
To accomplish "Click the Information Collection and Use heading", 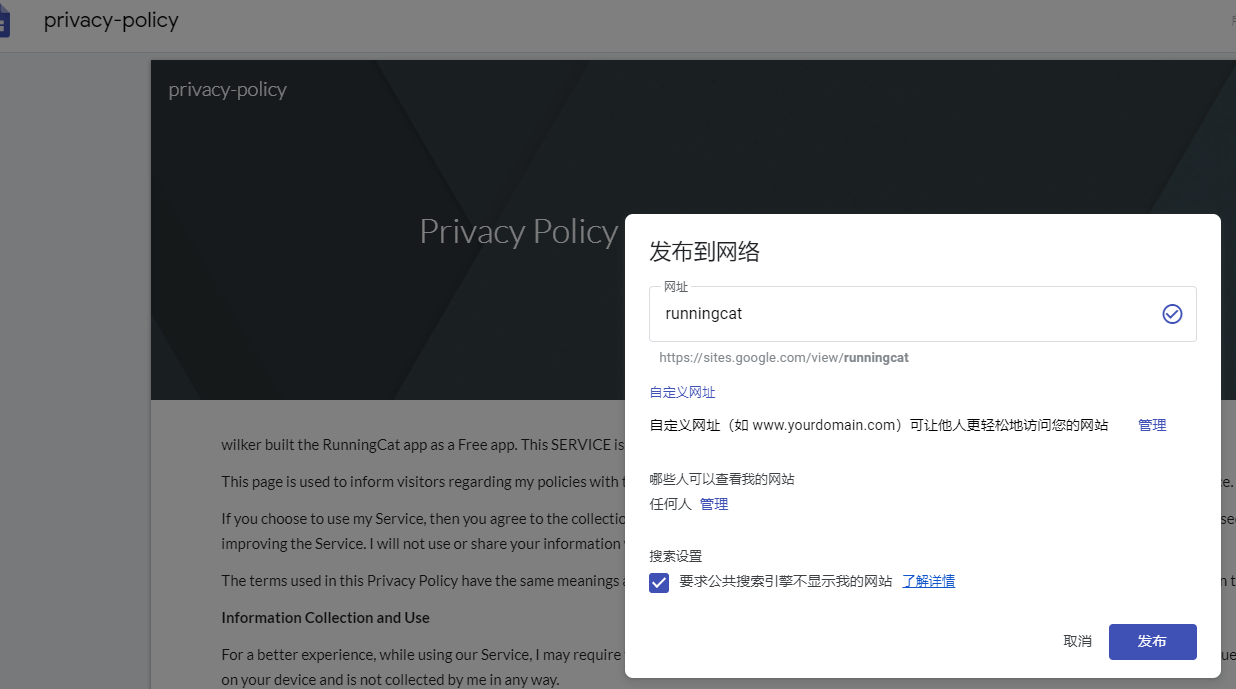I will [325, 617].
